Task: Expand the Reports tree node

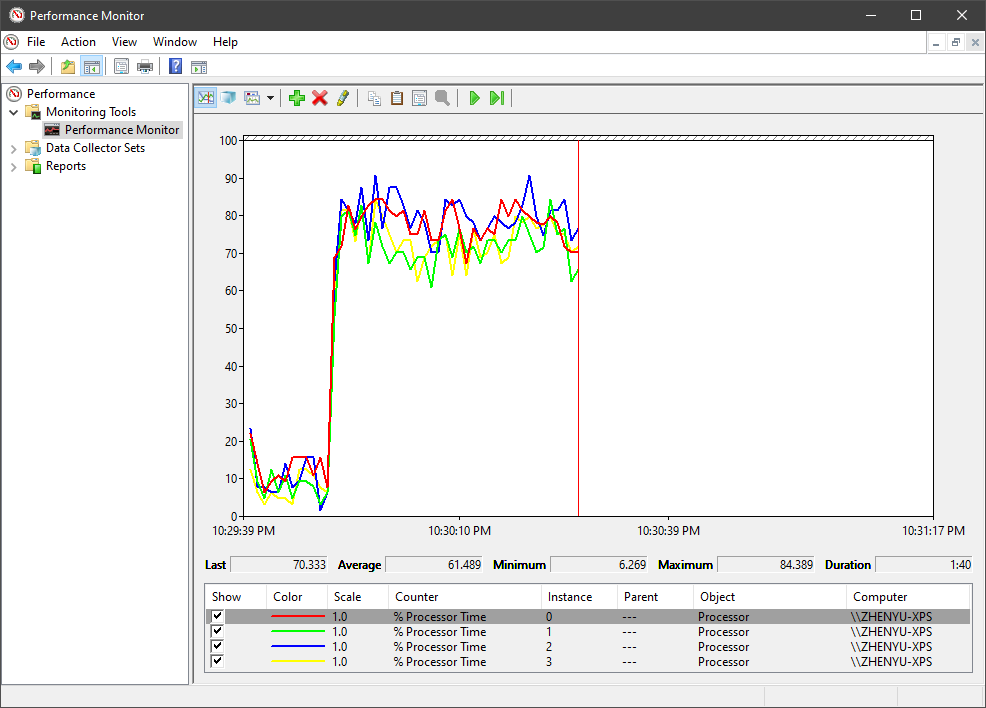Action: coord(14,166)
